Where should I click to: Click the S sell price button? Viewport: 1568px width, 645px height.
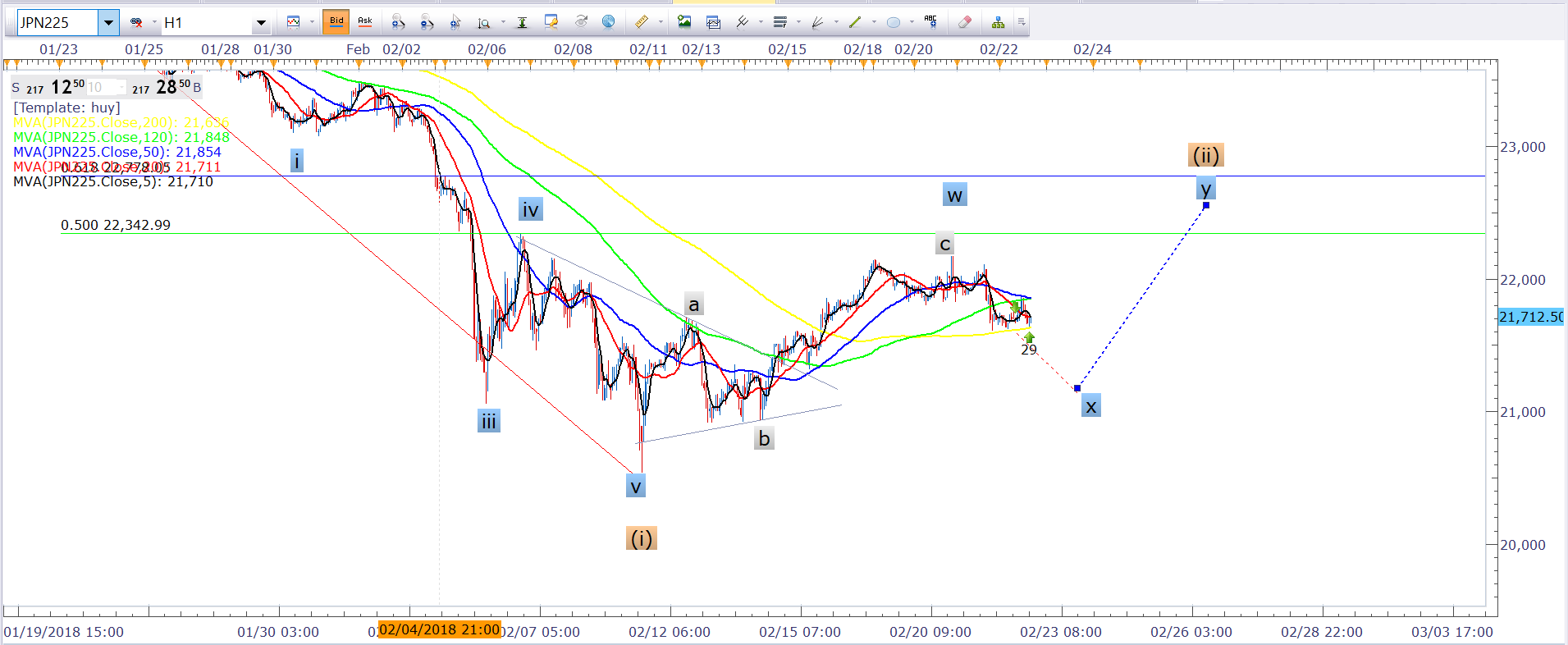tap(16, 87)
